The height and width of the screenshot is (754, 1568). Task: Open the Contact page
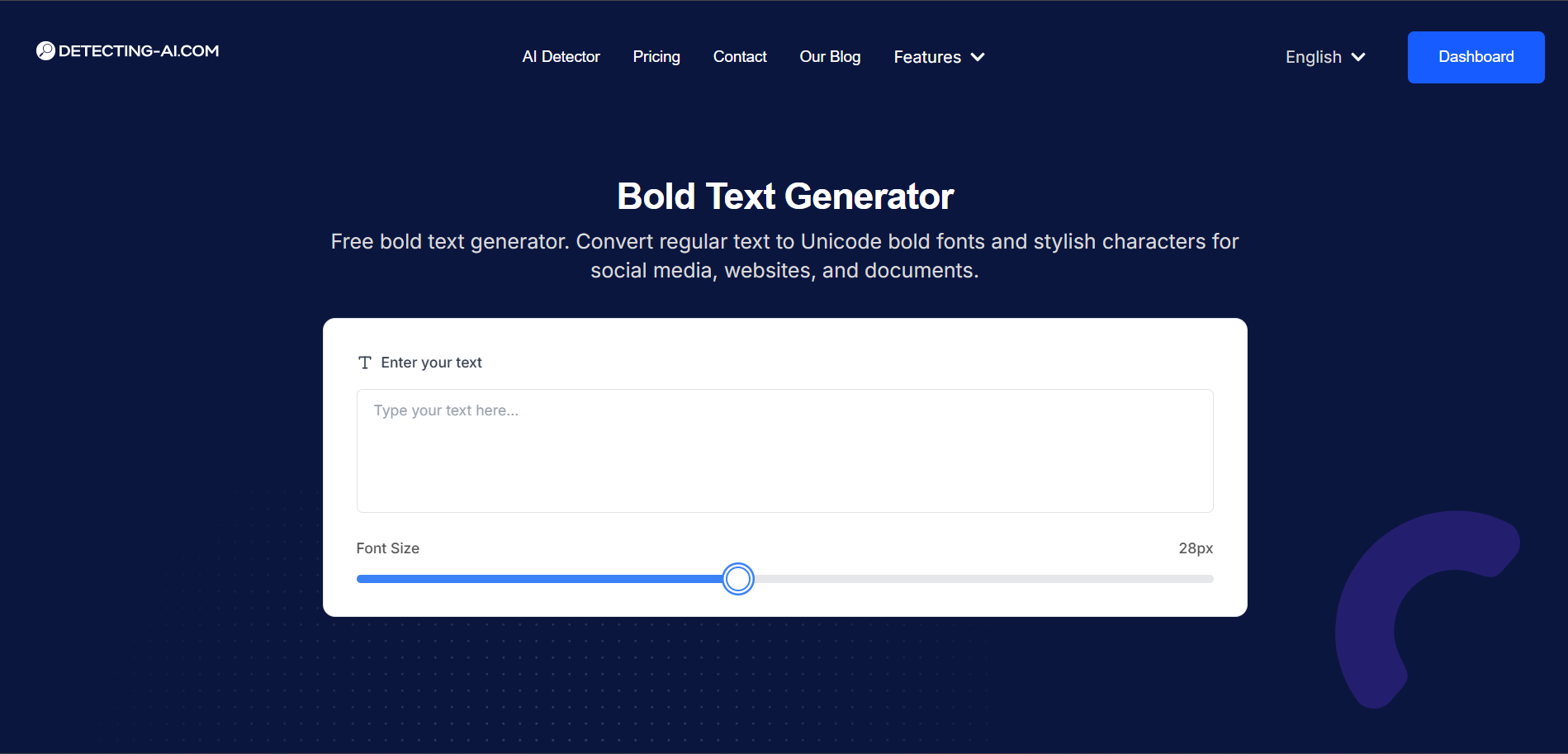tap(739, 56)
